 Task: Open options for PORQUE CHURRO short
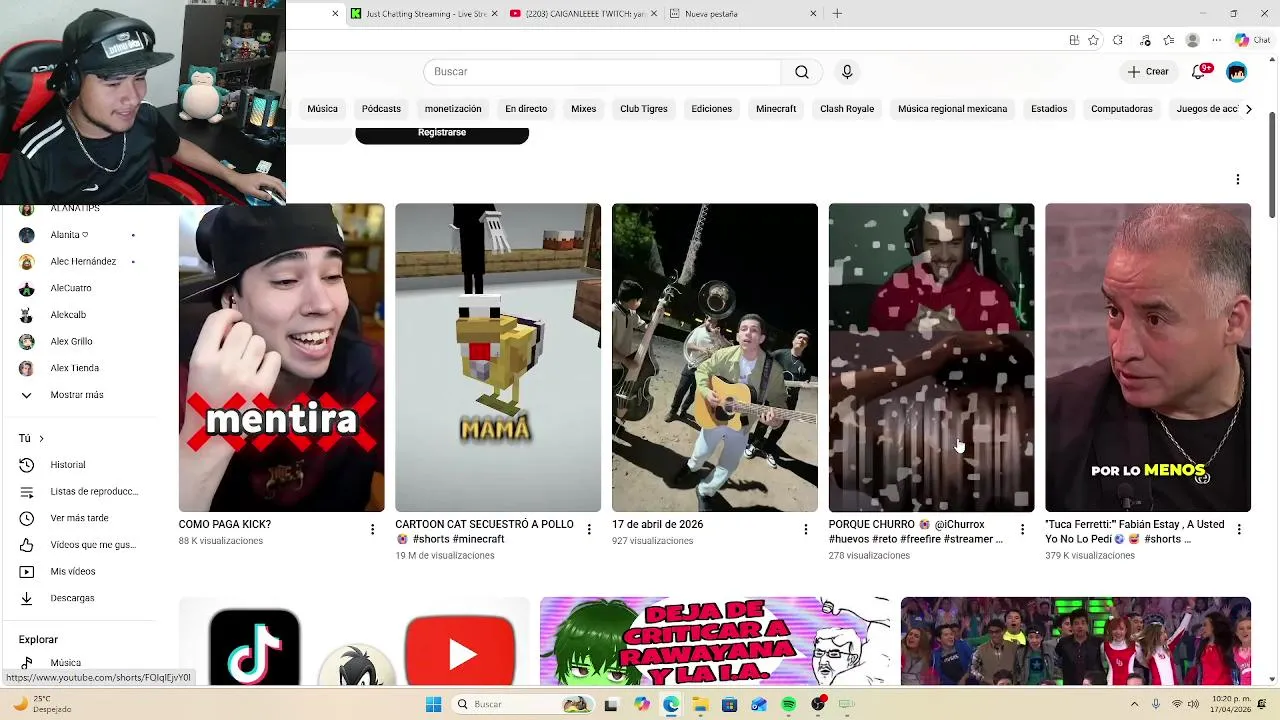(1022, 529)
